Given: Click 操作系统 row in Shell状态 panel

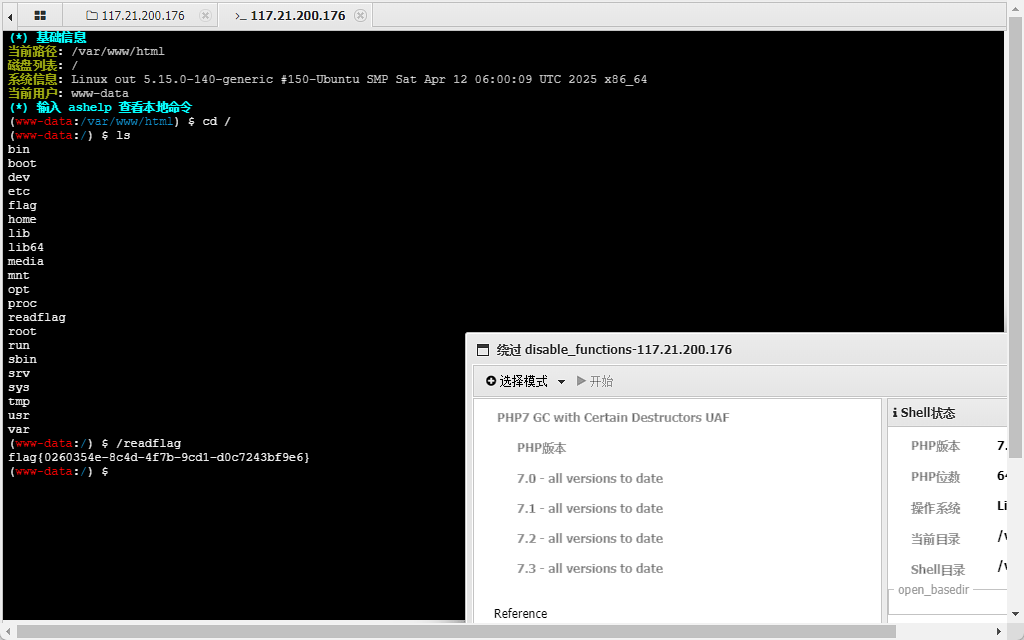Looking at the screenshot, I should point(957,508).
